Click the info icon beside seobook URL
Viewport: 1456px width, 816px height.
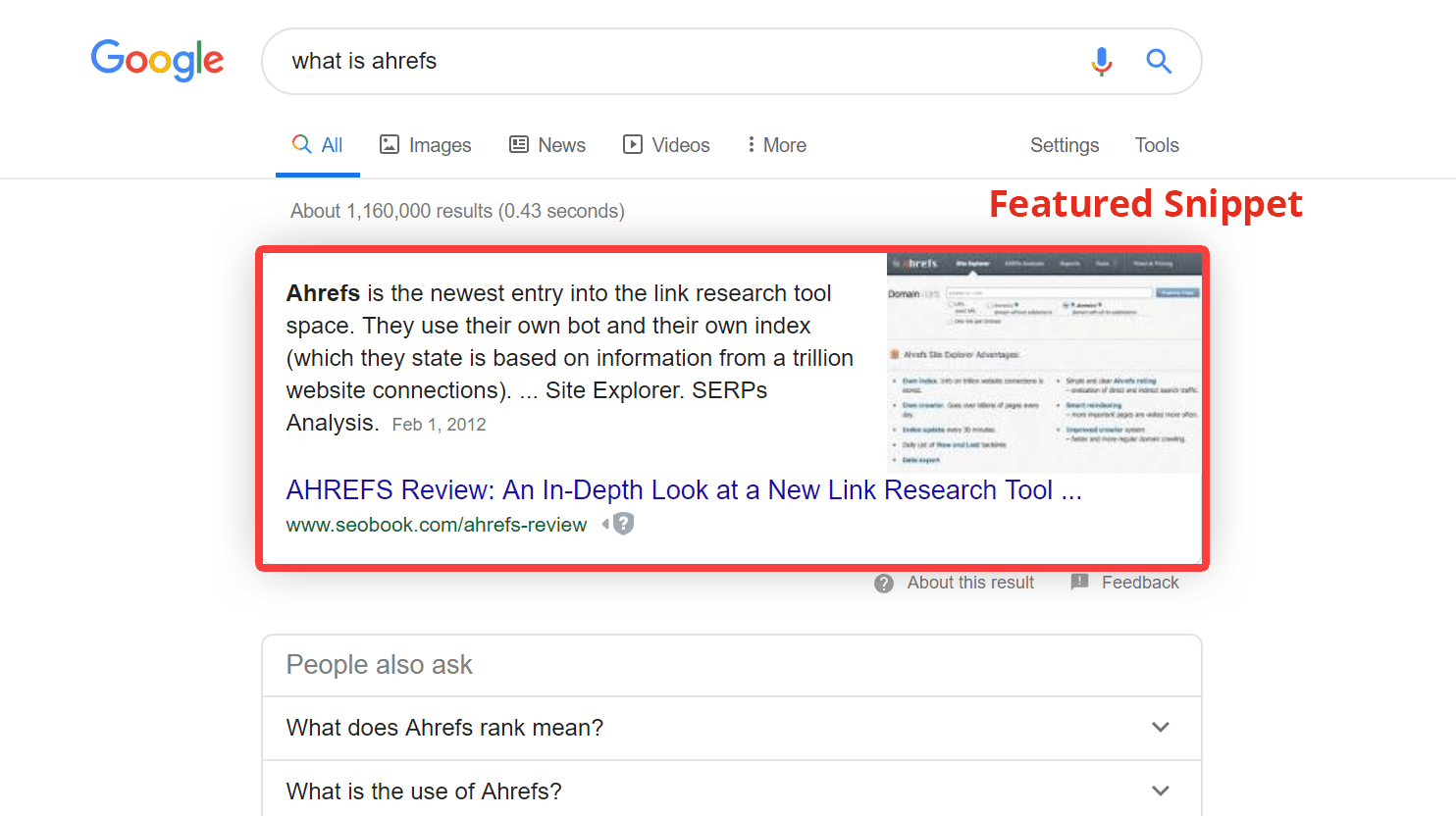[x=623, y=524]
